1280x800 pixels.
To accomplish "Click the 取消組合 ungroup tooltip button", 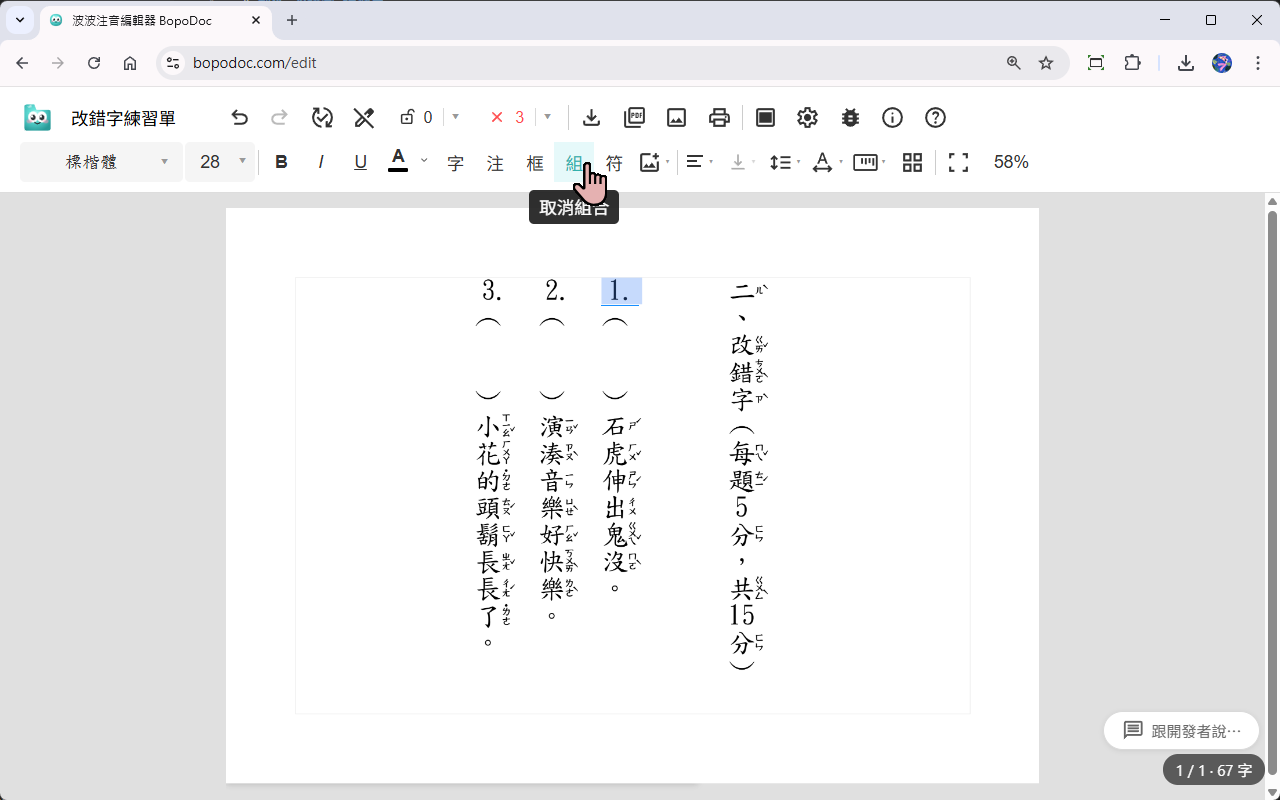I will click(574, 207).
